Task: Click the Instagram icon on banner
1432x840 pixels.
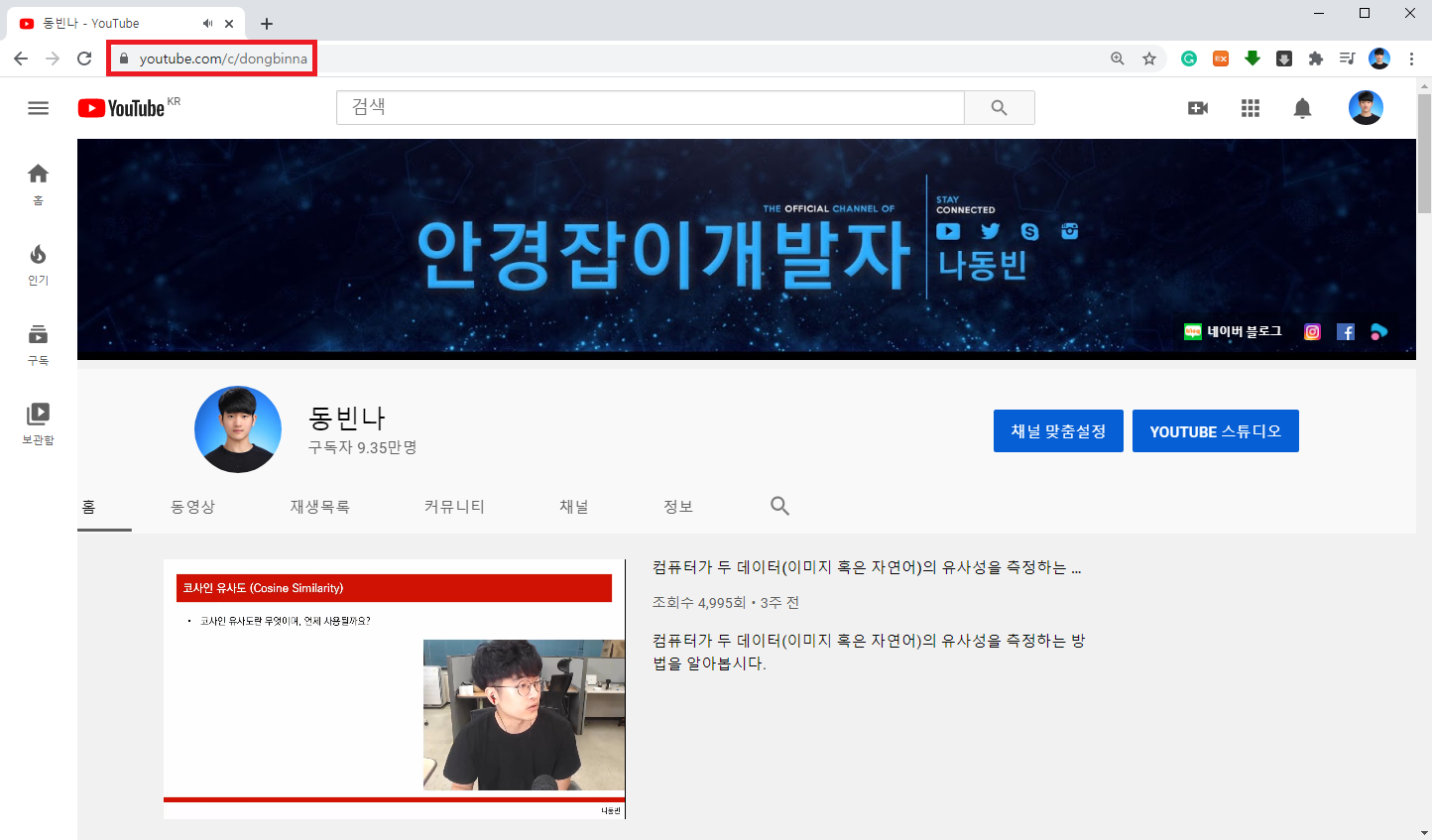Action: [x=1312, y=332]
